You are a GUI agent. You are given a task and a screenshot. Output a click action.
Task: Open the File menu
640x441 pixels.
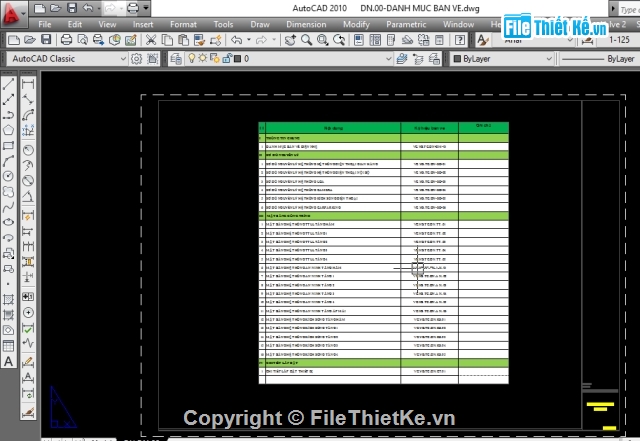[x=44, y=24]
